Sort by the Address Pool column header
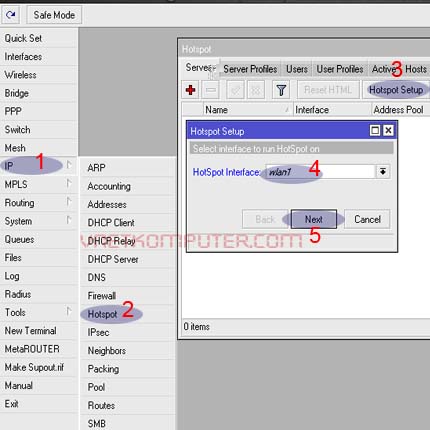The height and width of the screenshot is (430, 430). click(401, 110)
